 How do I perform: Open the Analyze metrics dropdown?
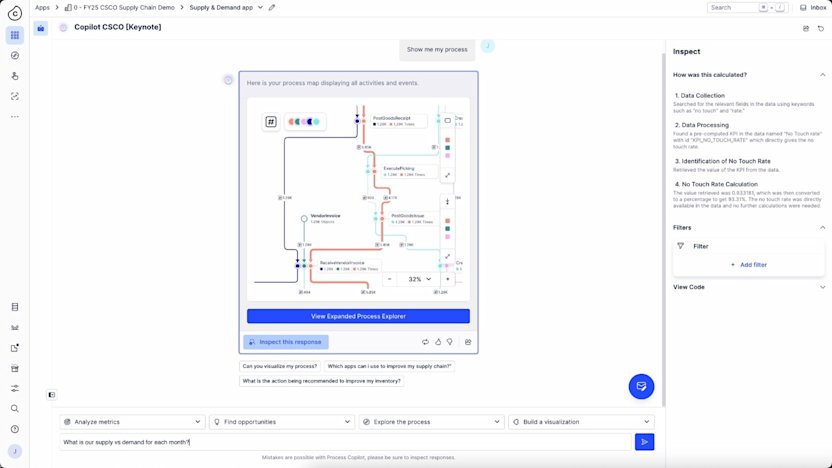132,422
